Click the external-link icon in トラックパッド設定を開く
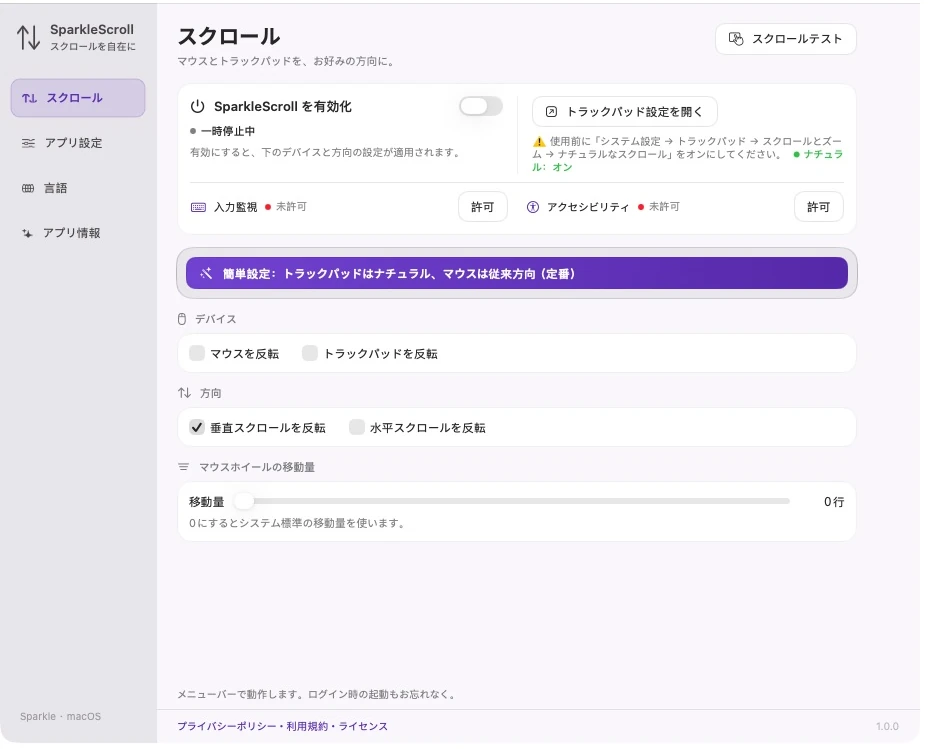 (551, 112)
